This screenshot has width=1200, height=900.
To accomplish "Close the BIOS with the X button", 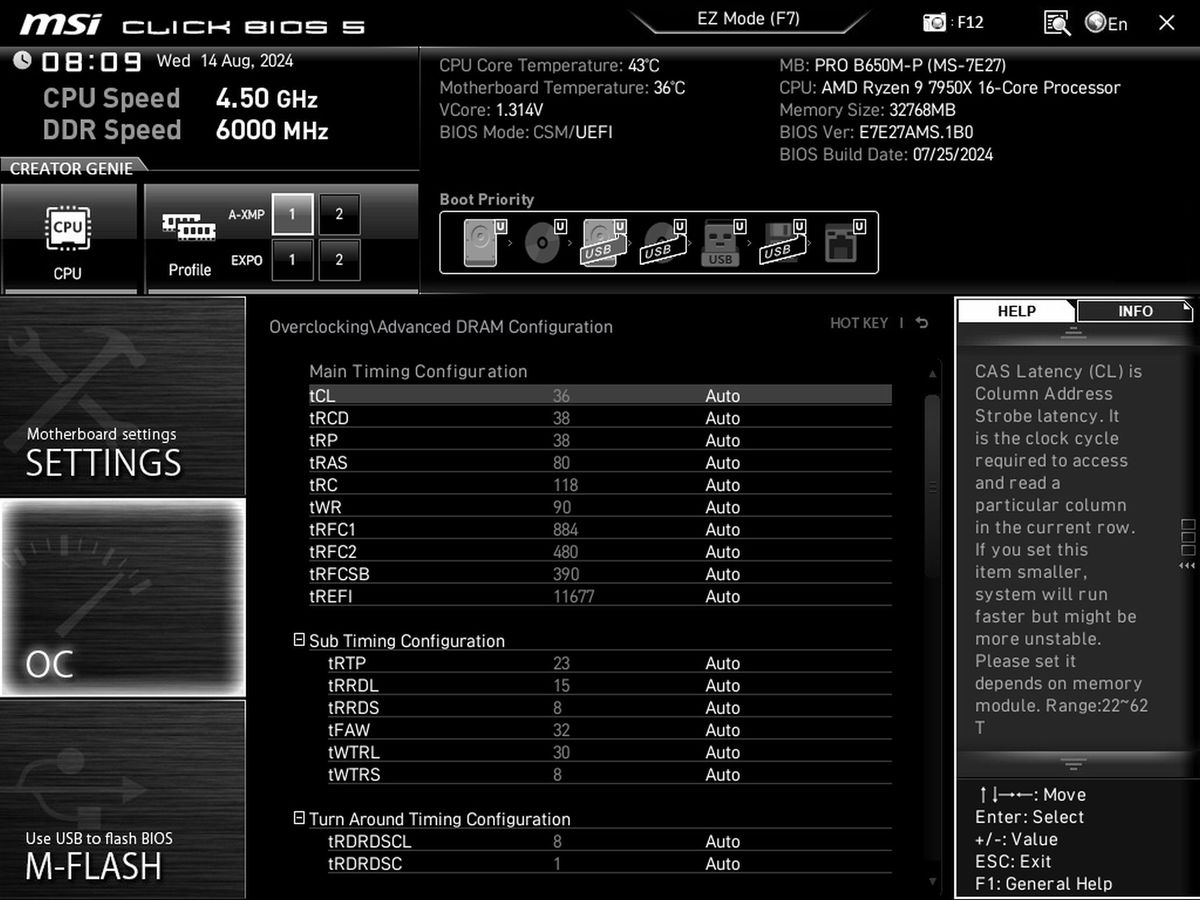I will (x=1166, y=23).
